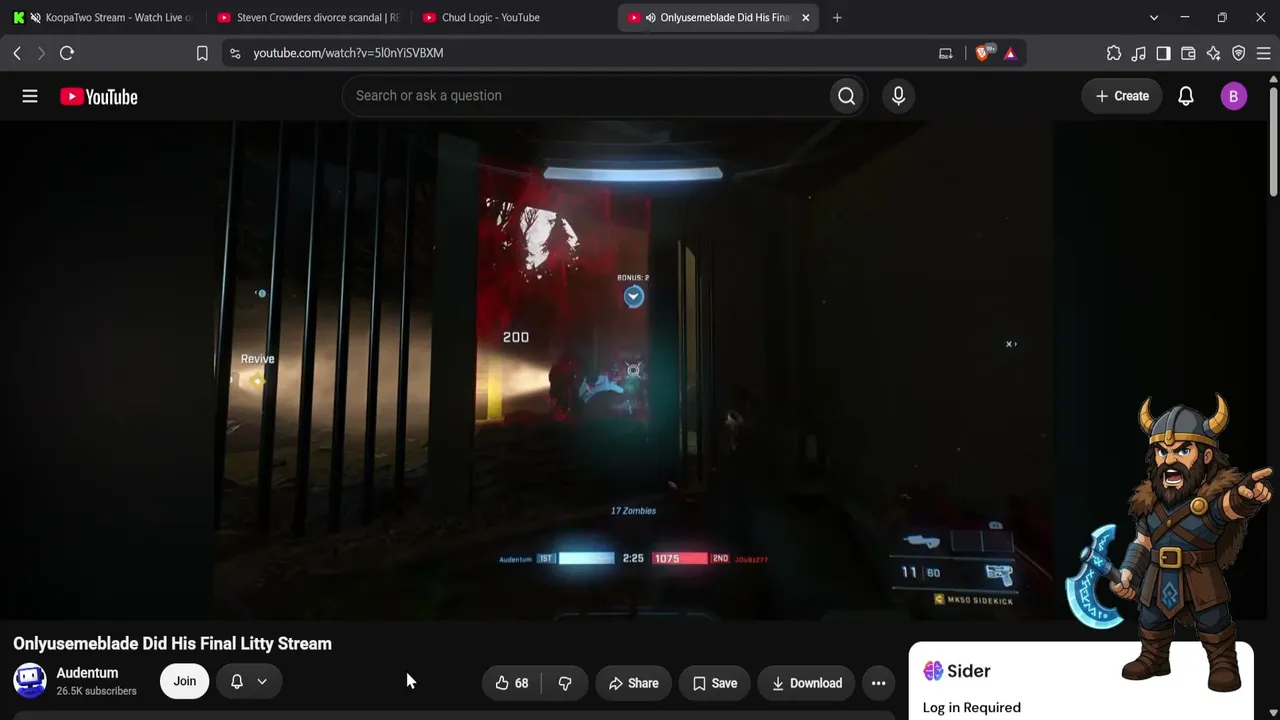Click the YouTube search input field
1280x720 pixels.
tap(586, 96)
